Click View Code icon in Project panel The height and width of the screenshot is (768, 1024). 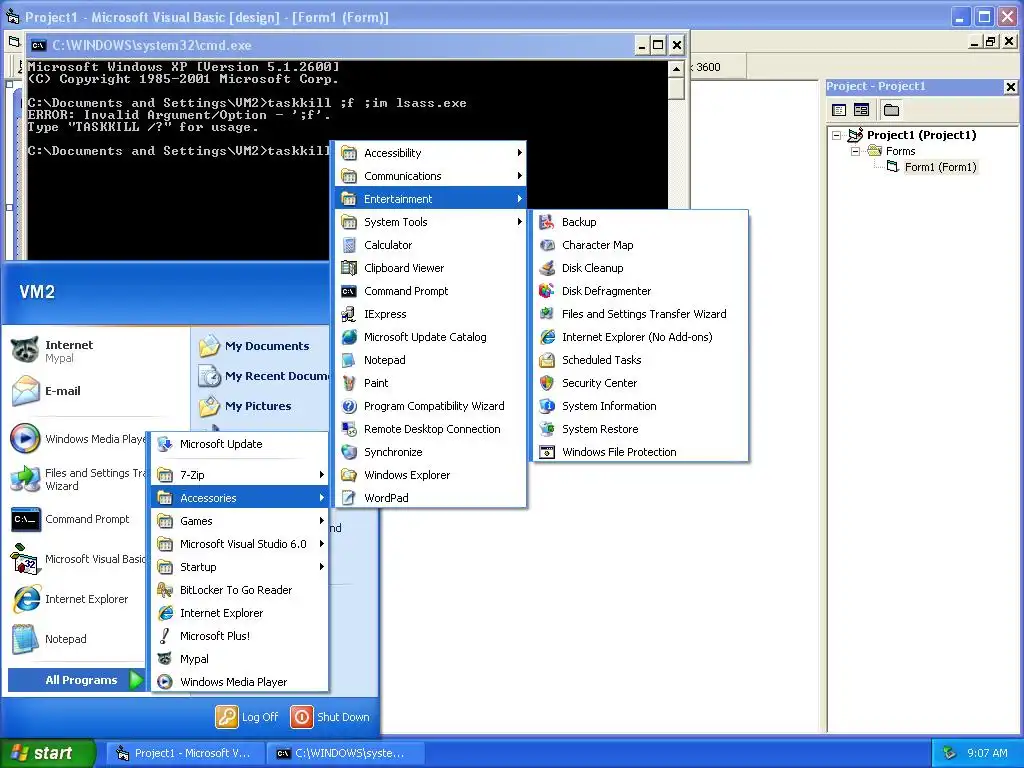(x=839, y=110)
